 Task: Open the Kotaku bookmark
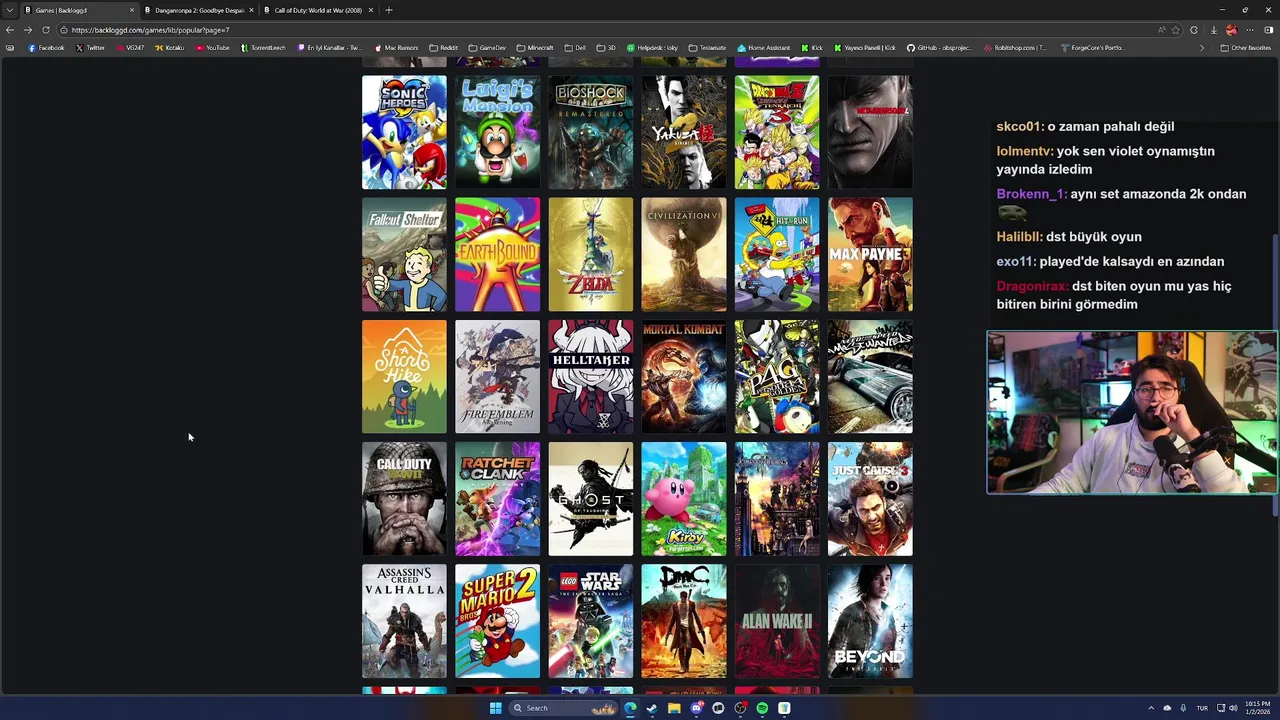[170, 48]
